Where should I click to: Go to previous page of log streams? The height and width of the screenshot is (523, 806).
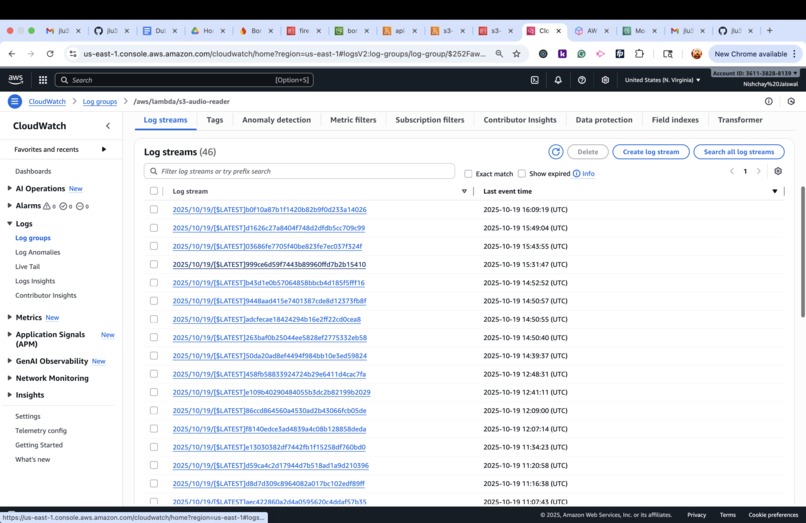click(732, 171)
